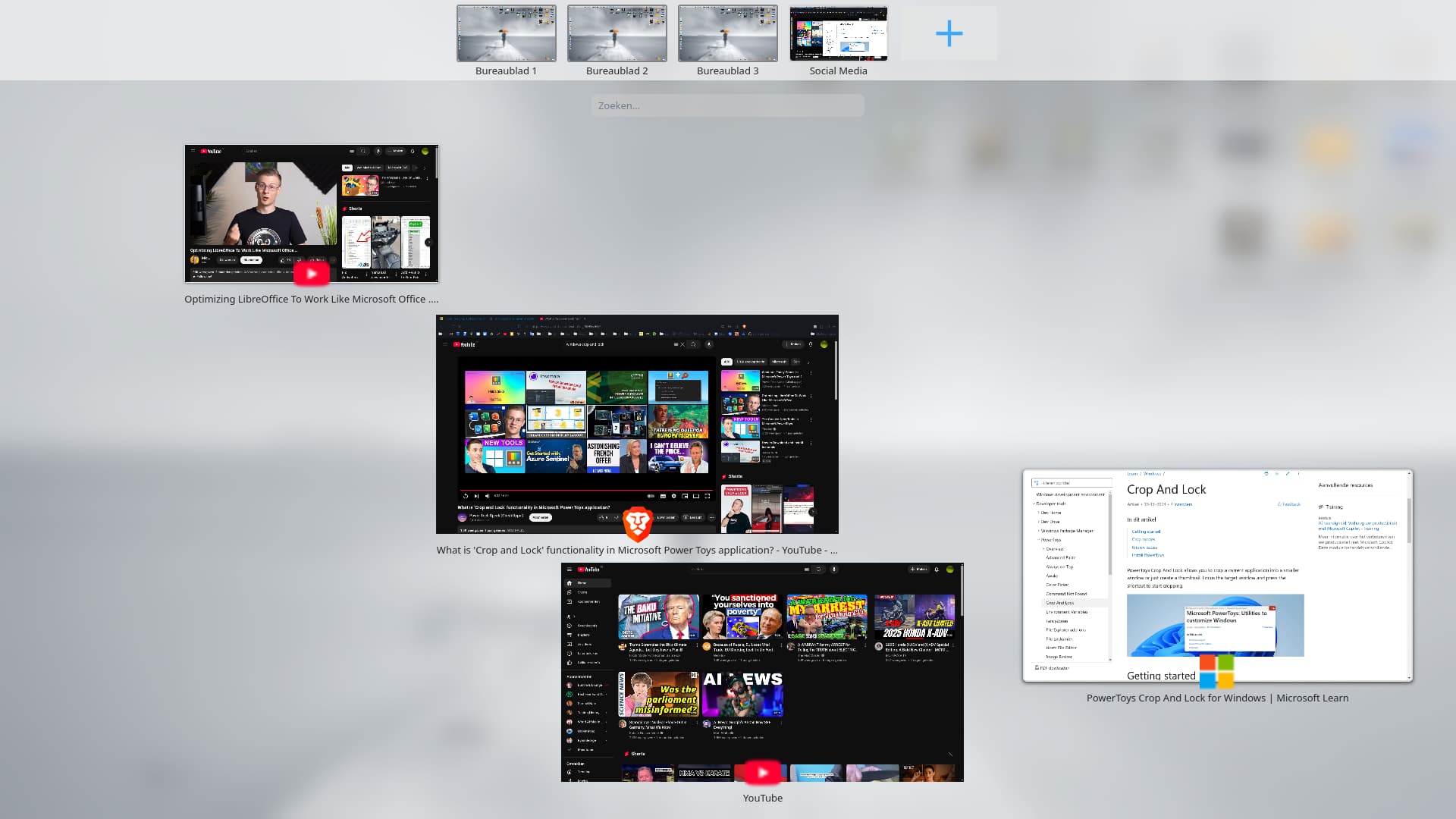Collapse the PowerToys tree node in Learn
Viewport: 1456px width, 819px height.
click(x=1038, y=540)
